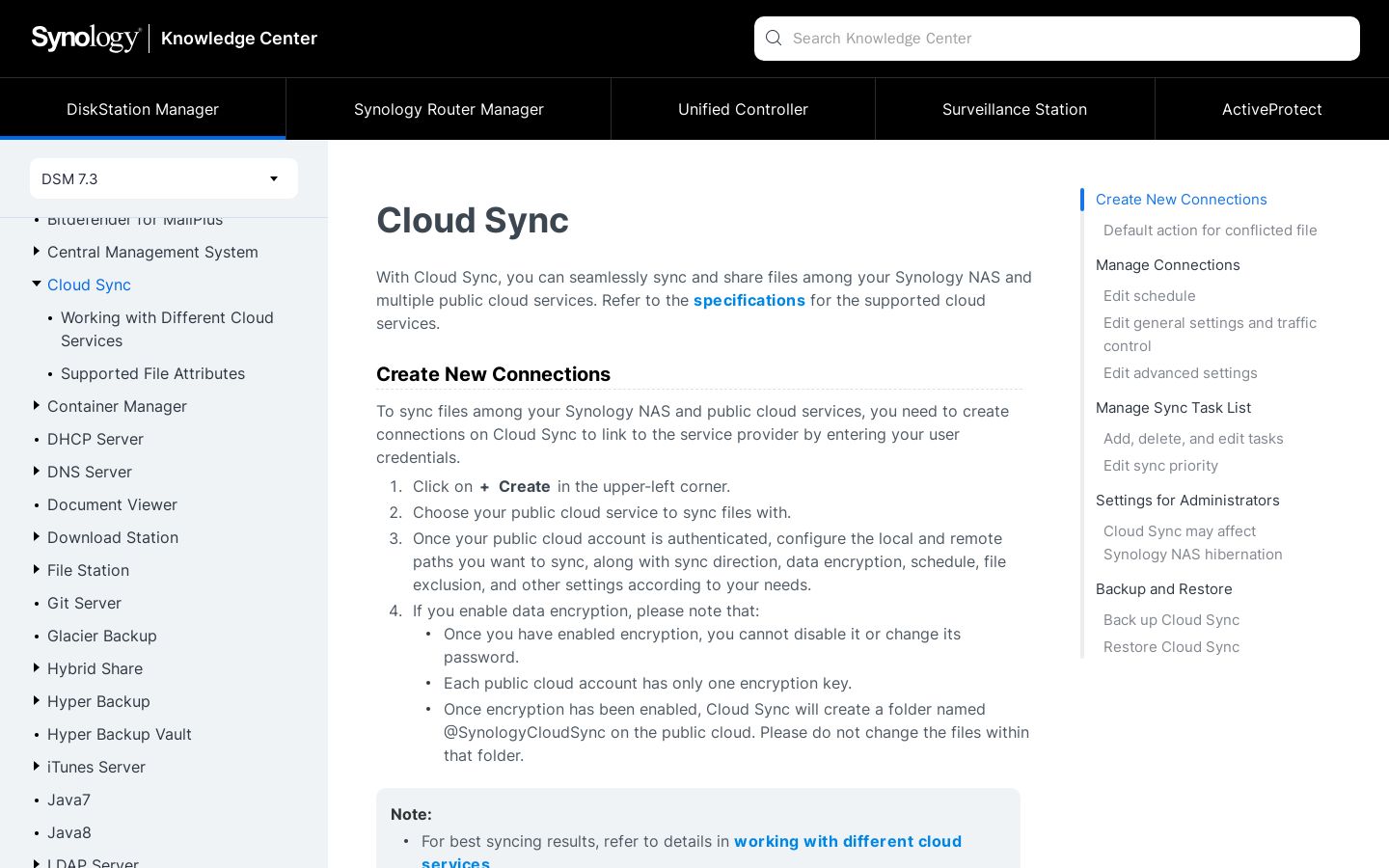The width and height of the screenshot is (1389, 868).
Task: Expand the DNS Server tree node
Action: point(37,472)
